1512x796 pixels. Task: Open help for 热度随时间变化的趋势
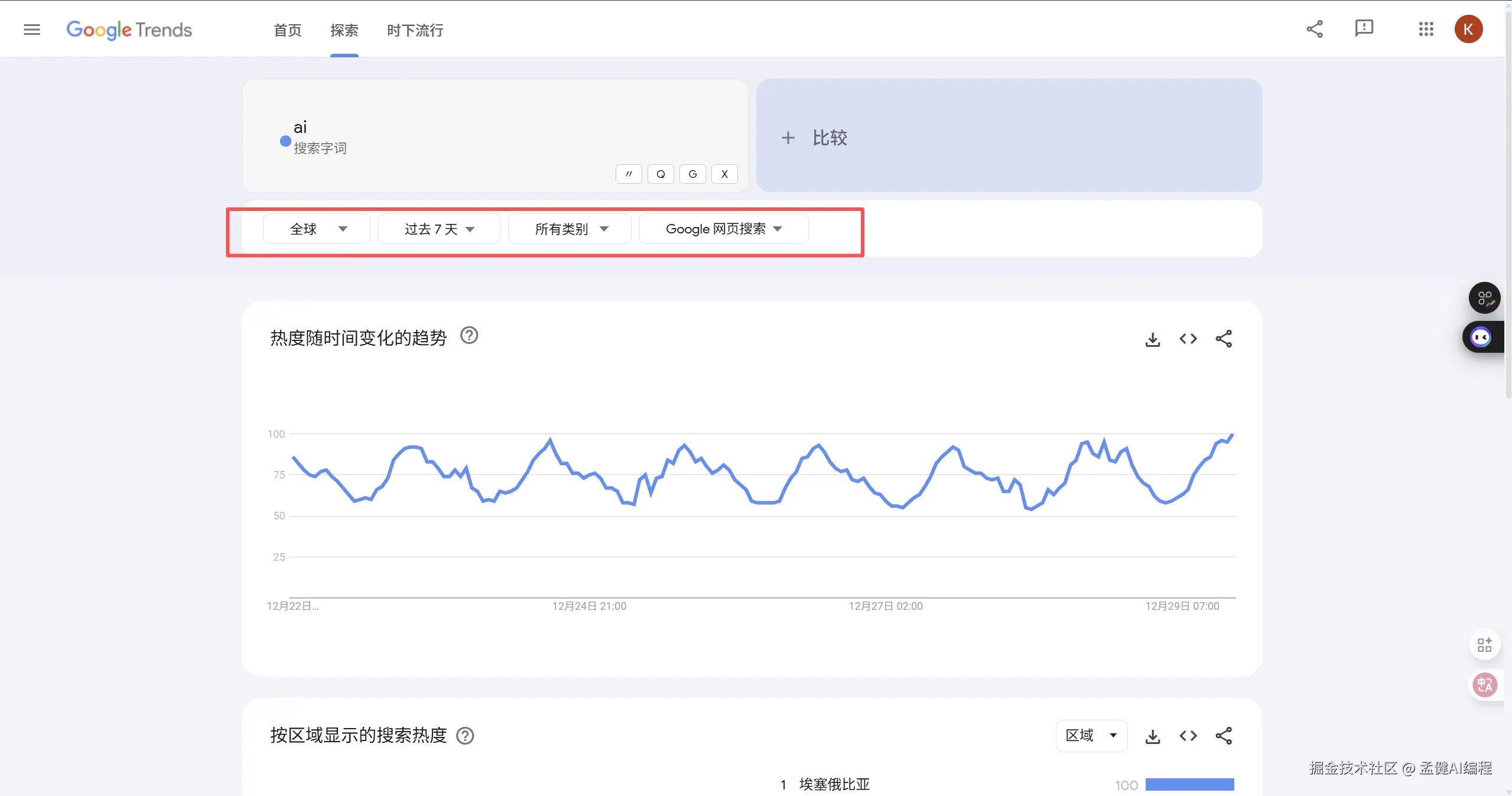(469, 336)
